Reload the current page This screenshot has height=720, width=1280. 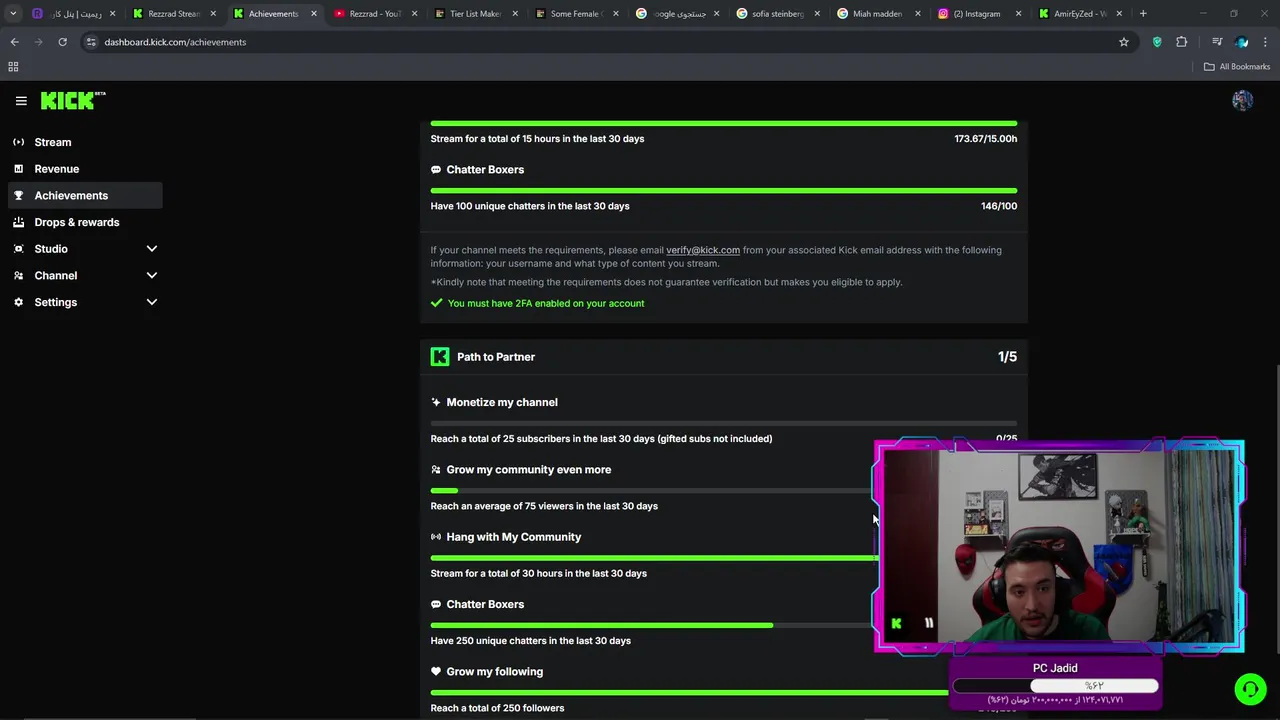[62, 42]
